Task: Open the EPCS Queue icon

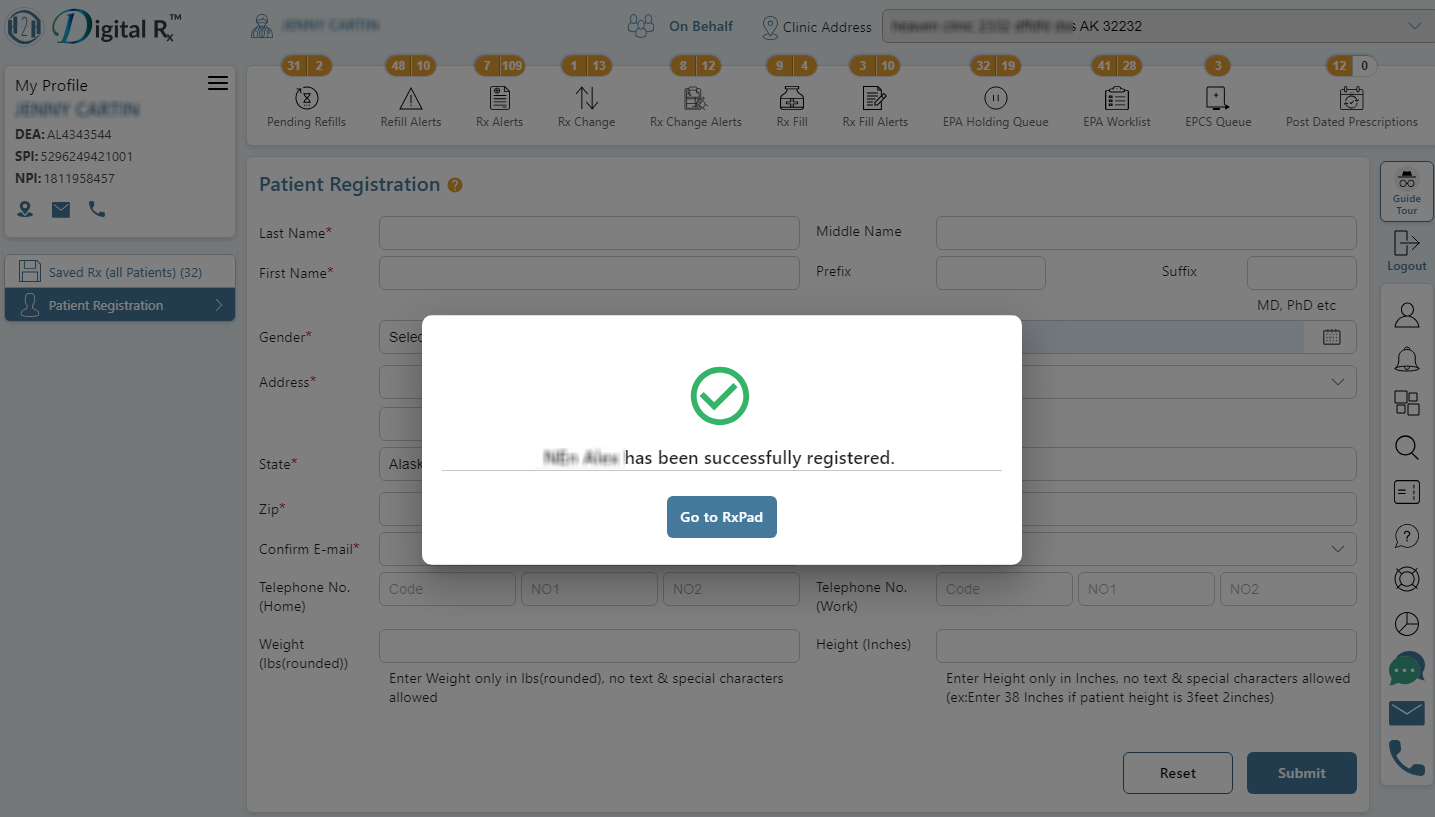Action: point(1217,98)
